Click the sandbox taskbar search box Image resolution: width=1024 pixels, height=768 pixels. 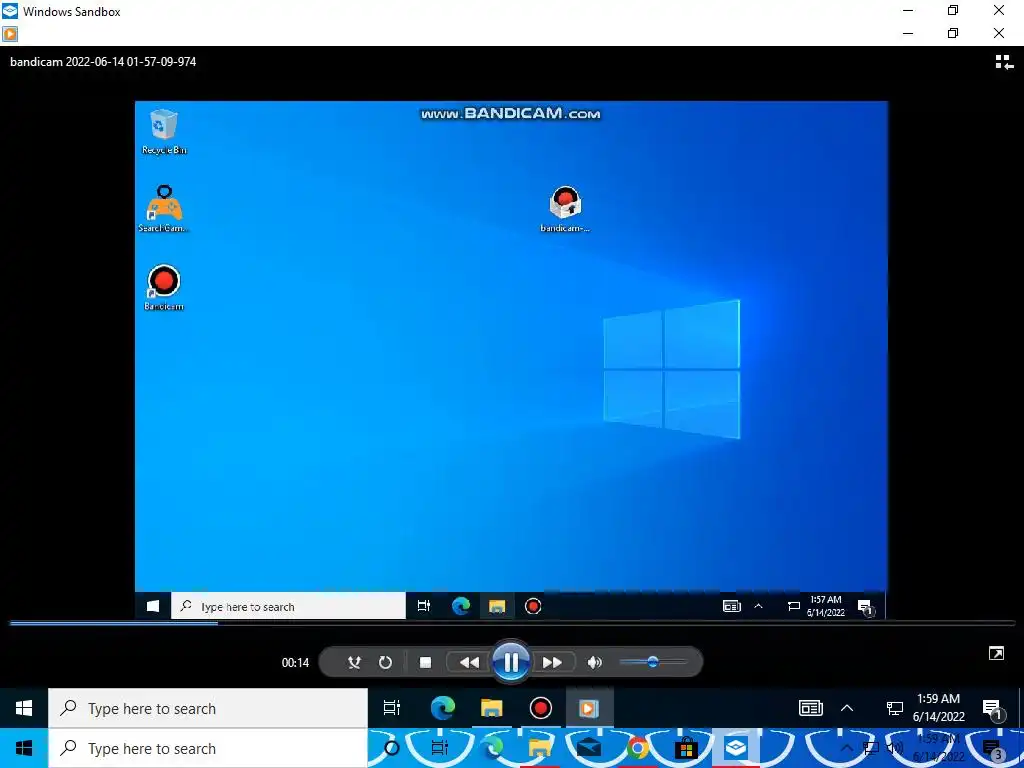208,708
